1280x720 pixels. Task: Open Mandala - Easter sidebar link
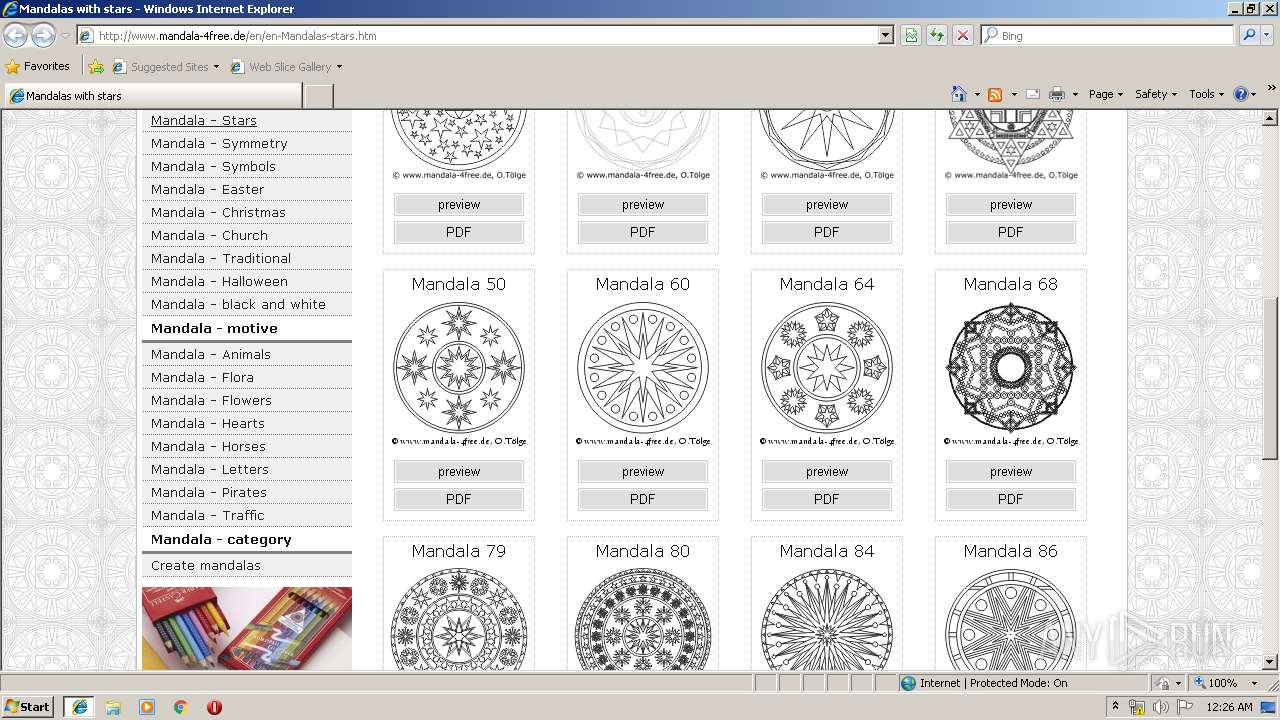208,189
